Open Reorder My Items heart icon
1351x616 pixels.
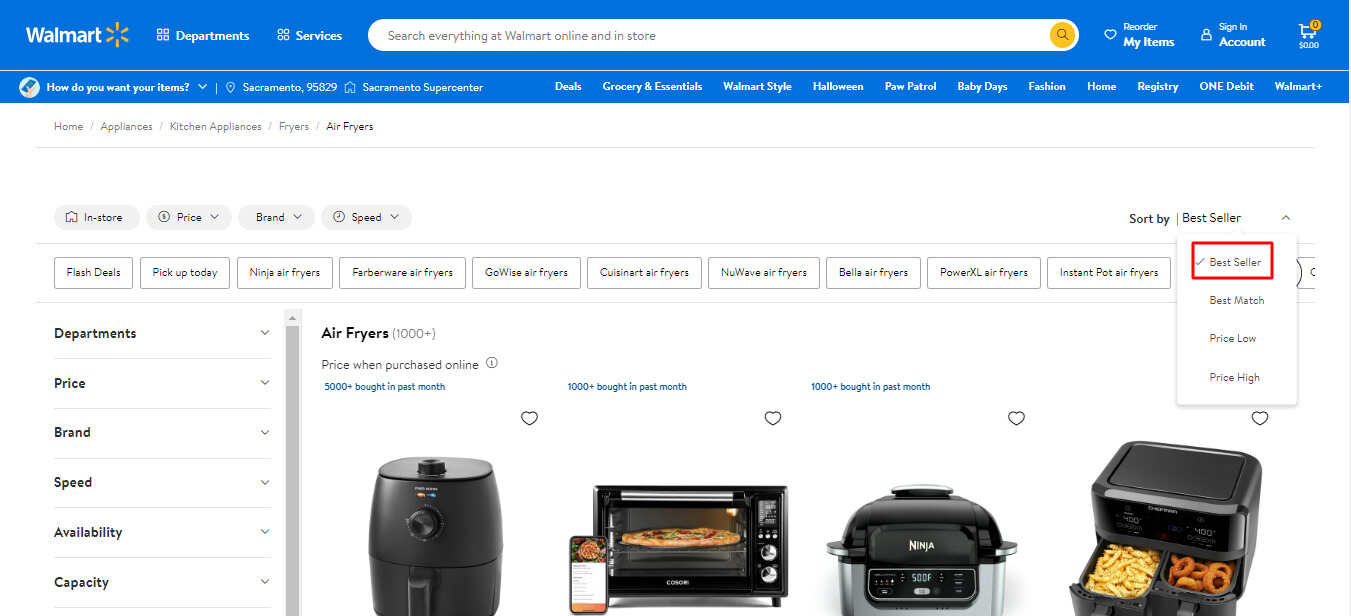coord(1113,34)
